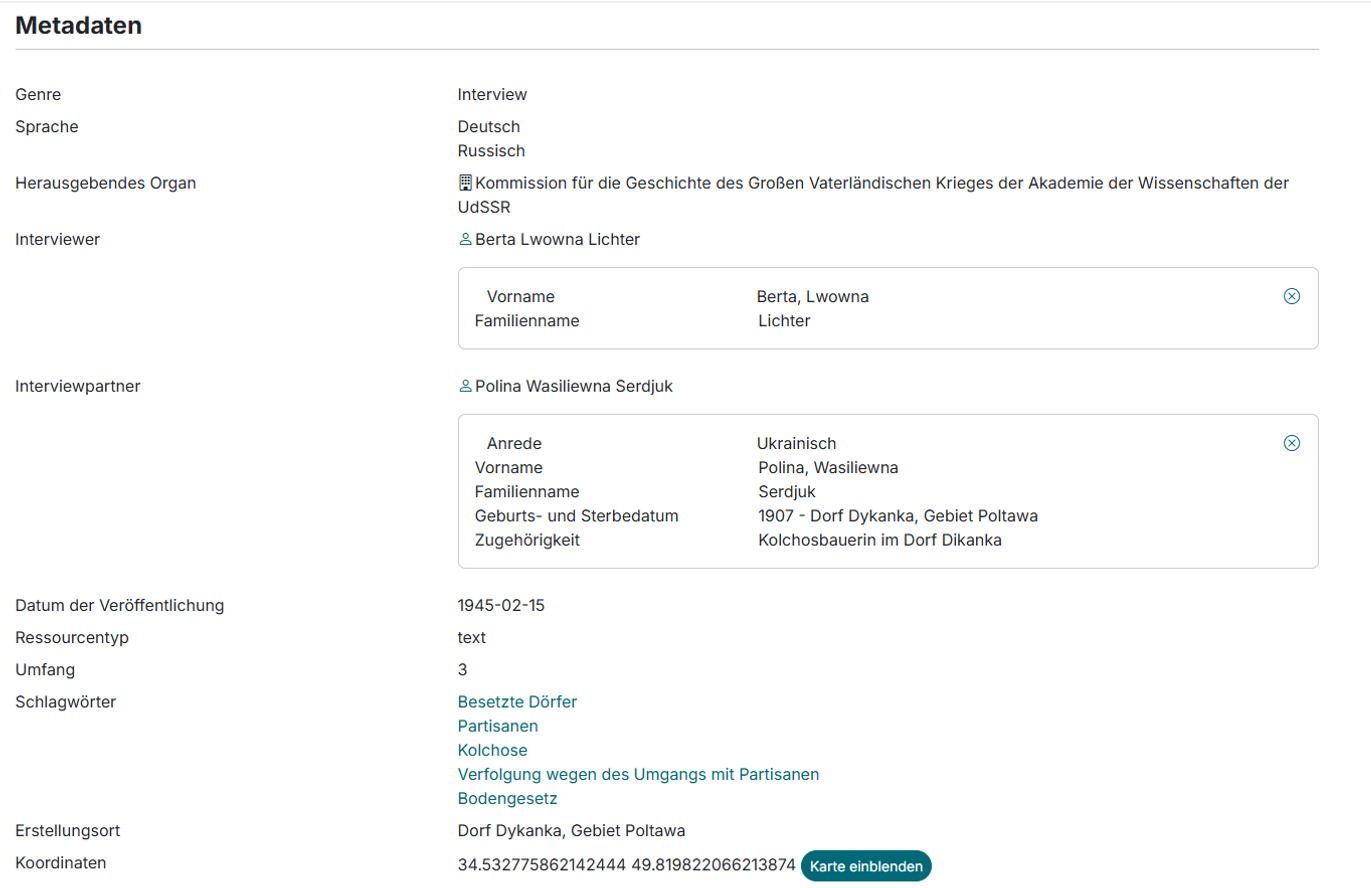The image size is (1371, 888).
Task: Click the Anrede value Ukrainisch
Action: click(796, 443)
